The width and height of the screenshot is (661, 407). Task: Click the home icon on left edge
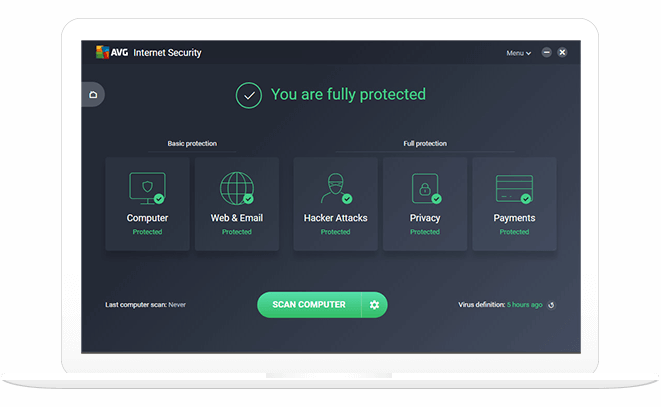[93, 95]
